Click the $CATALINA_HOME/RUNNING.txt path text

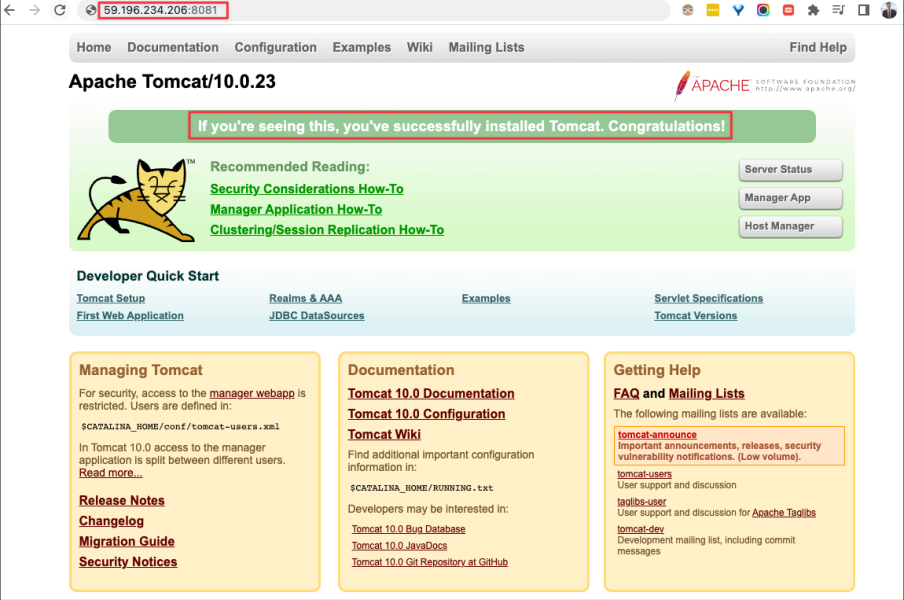tap(422, 488)
